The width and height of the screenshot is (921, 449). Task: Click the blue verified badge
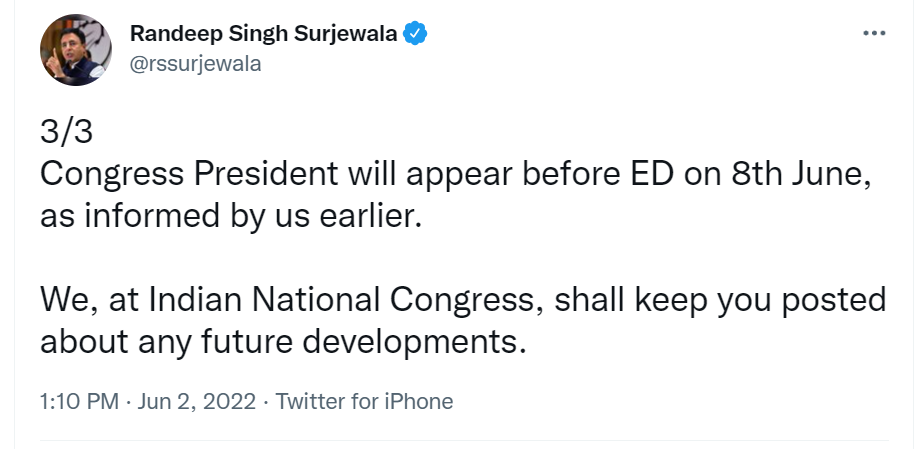415,34
